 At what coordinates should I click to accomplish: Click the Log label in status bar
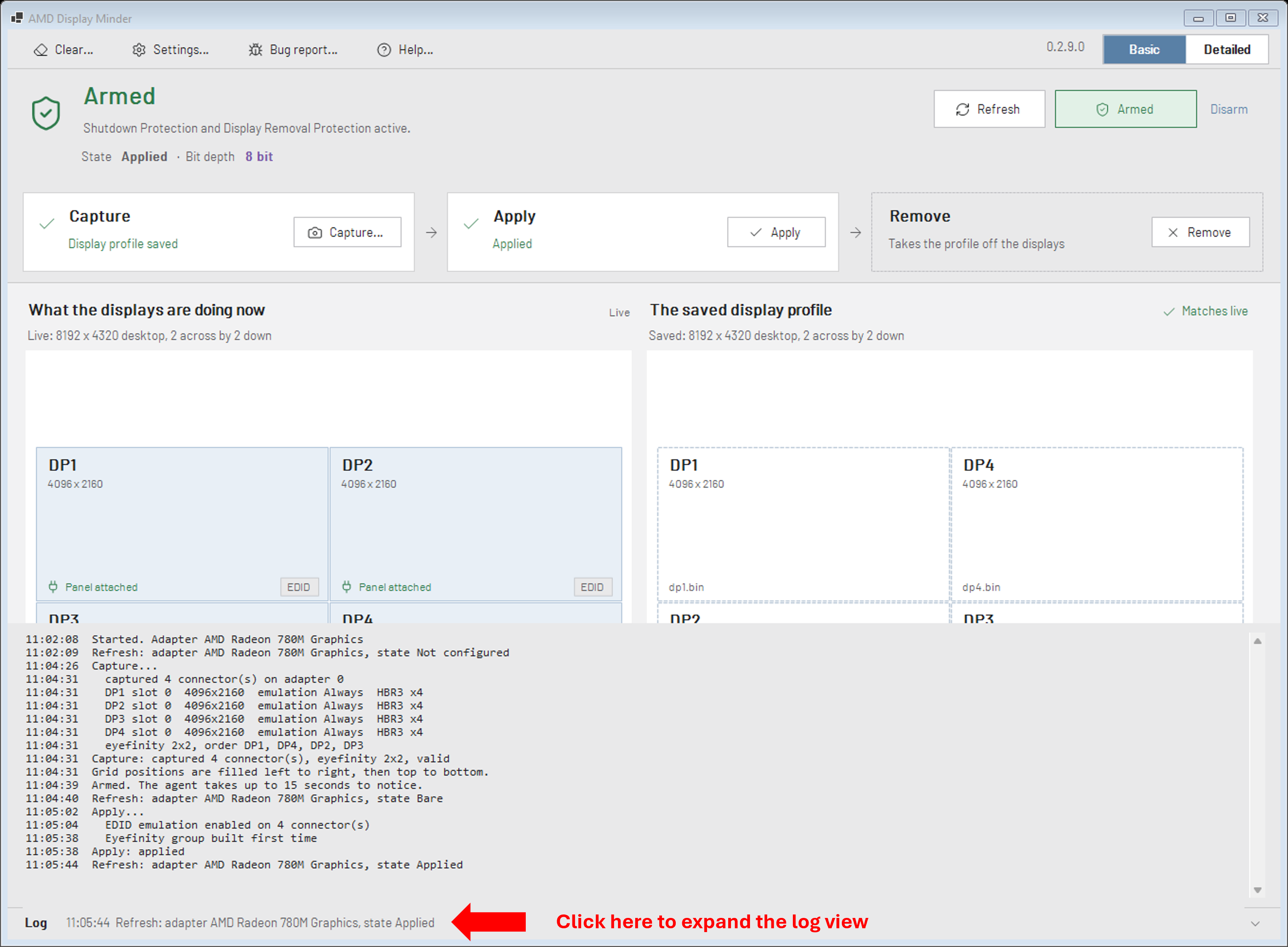tap(36, 923)
